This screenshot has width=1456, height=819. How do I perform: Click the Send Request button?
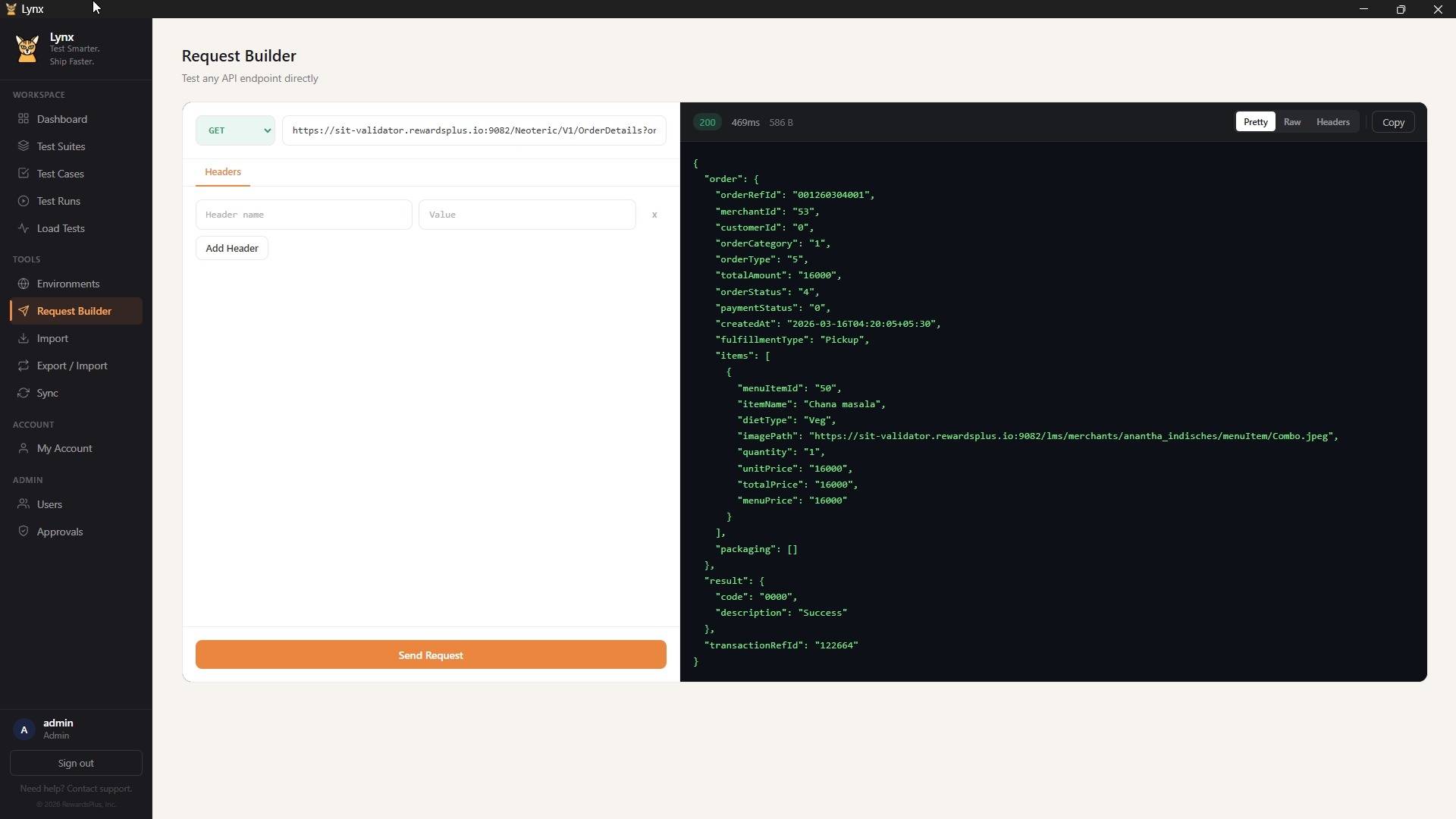(x=430, y=654)
